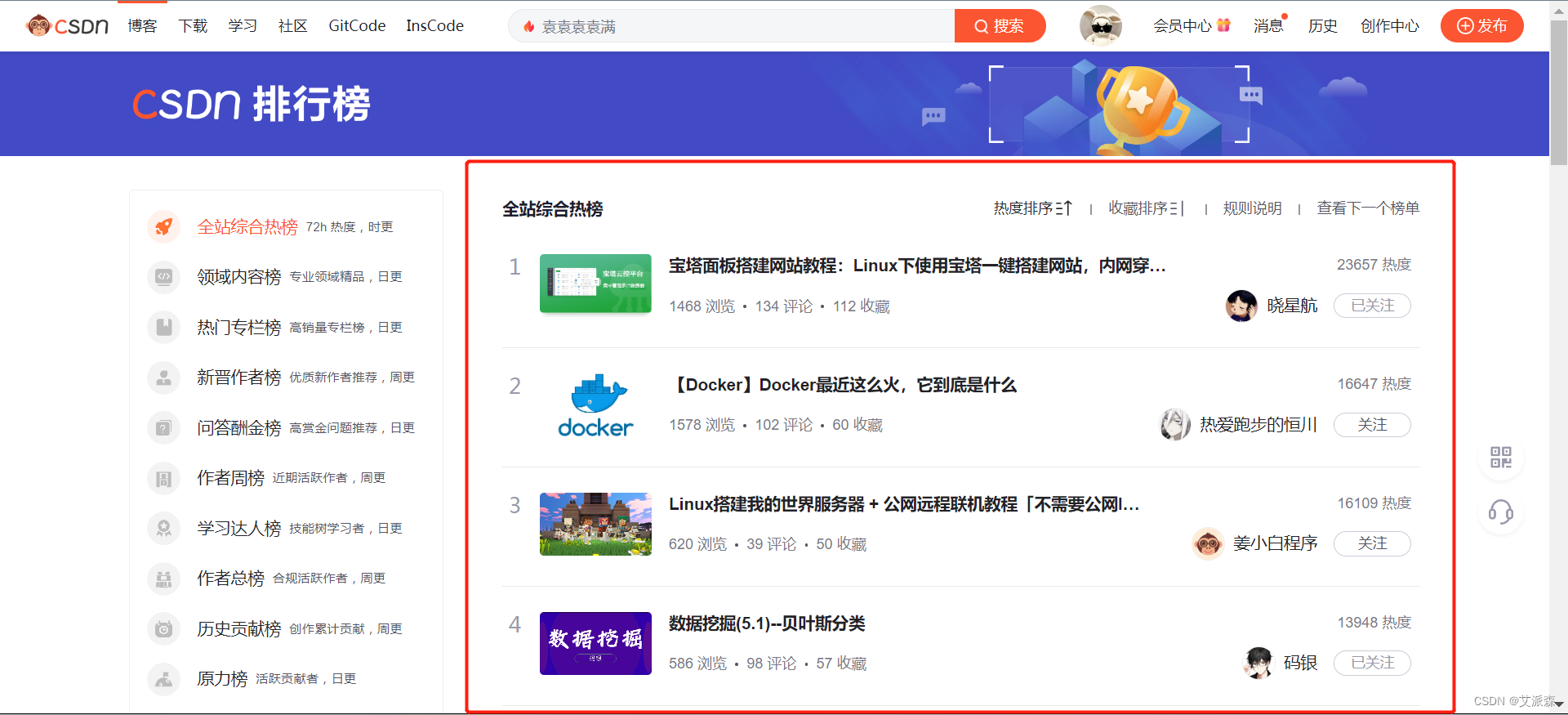Click 热爱跑步的恒川 author avatar

tap(1175, 425)
